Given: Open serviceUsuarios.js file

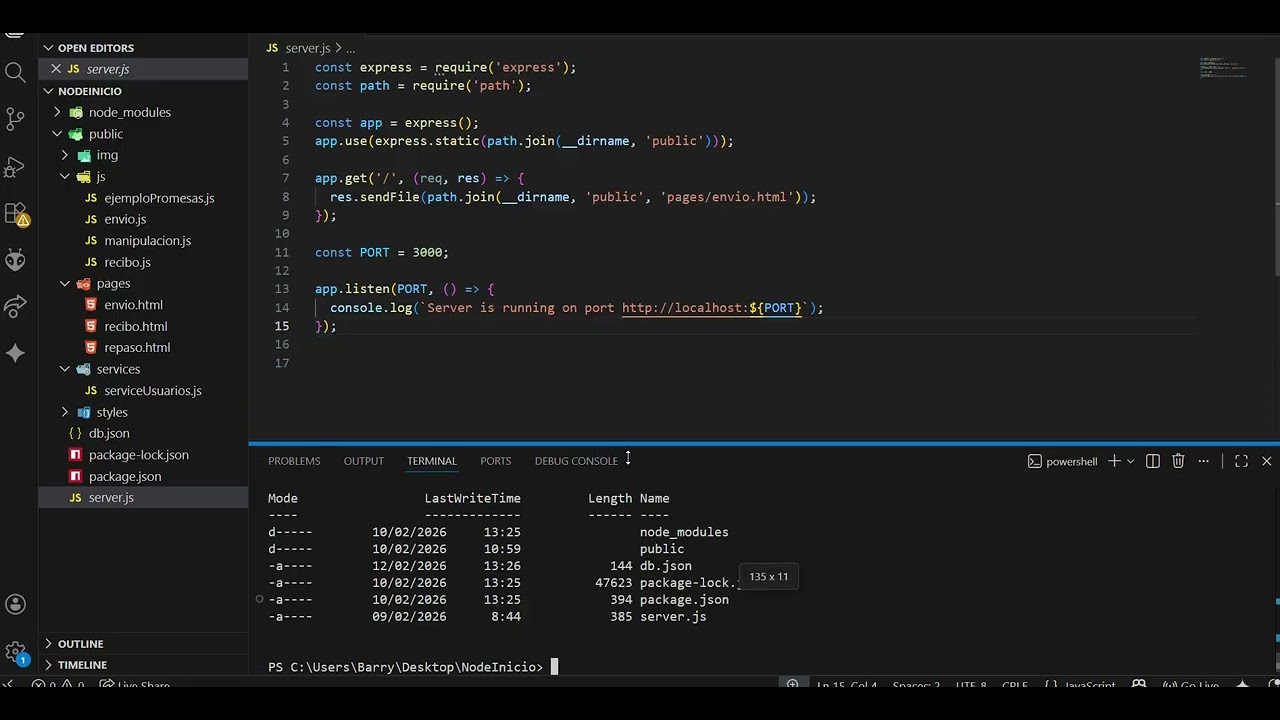Looking at the screenshot, I should 153,391.
